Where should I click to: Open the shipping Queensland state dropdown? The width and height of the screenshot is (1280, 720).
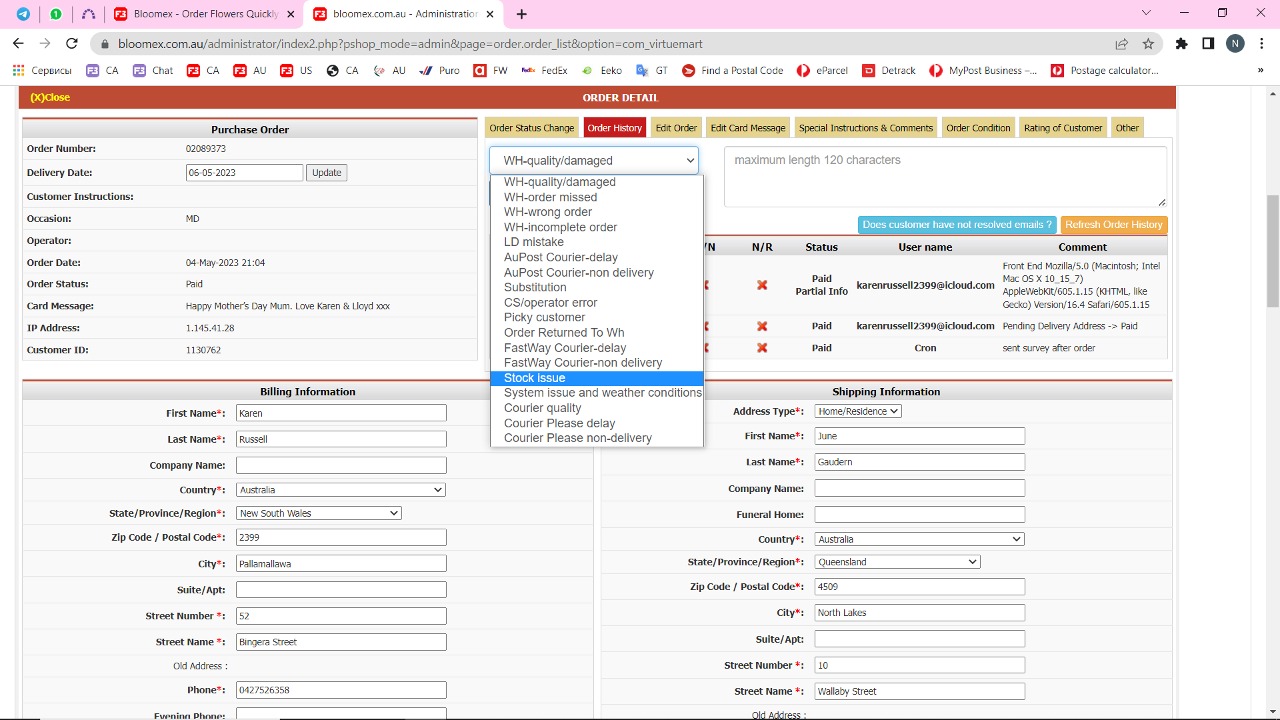tap(897, 562)
